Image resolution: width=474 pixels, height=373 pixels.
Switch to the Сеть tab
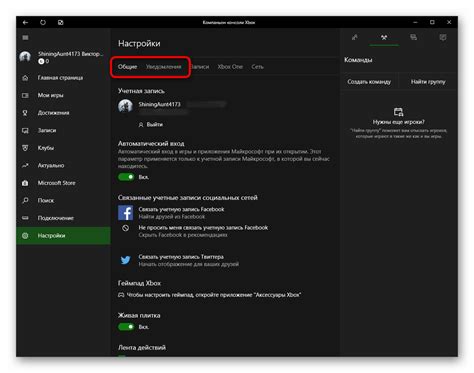pos(257,67)
